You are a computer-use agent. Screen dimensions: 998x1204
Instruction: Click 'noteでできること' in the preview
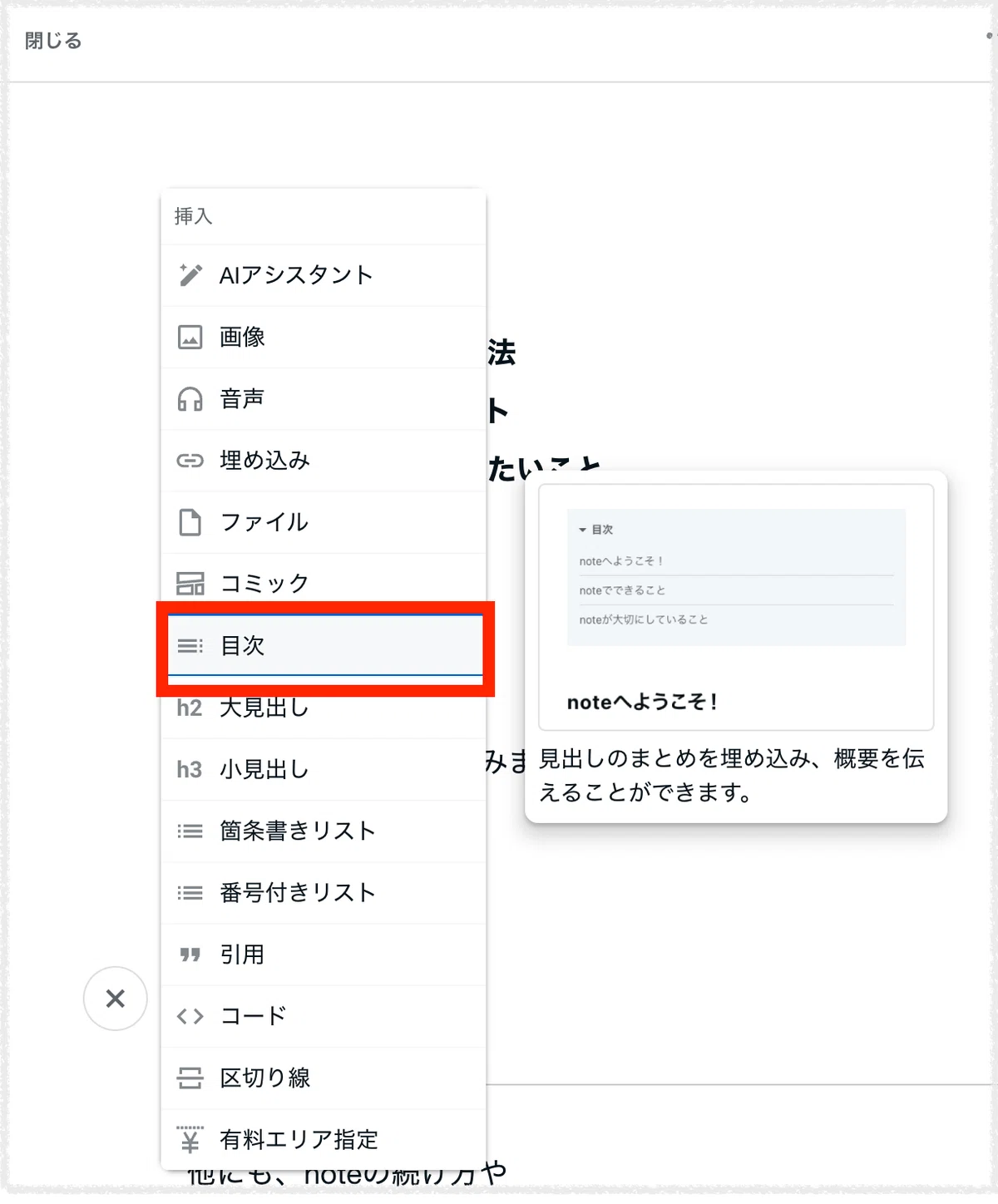(x=623, y=590)
